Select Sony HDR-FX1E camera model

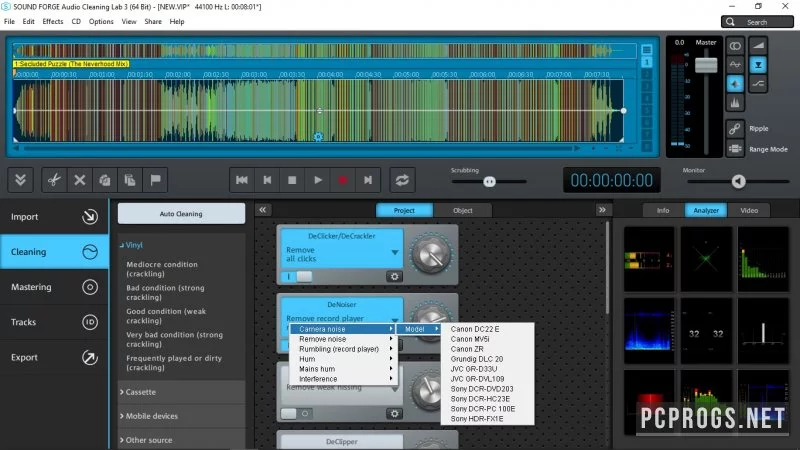click(x=487, y=418)
